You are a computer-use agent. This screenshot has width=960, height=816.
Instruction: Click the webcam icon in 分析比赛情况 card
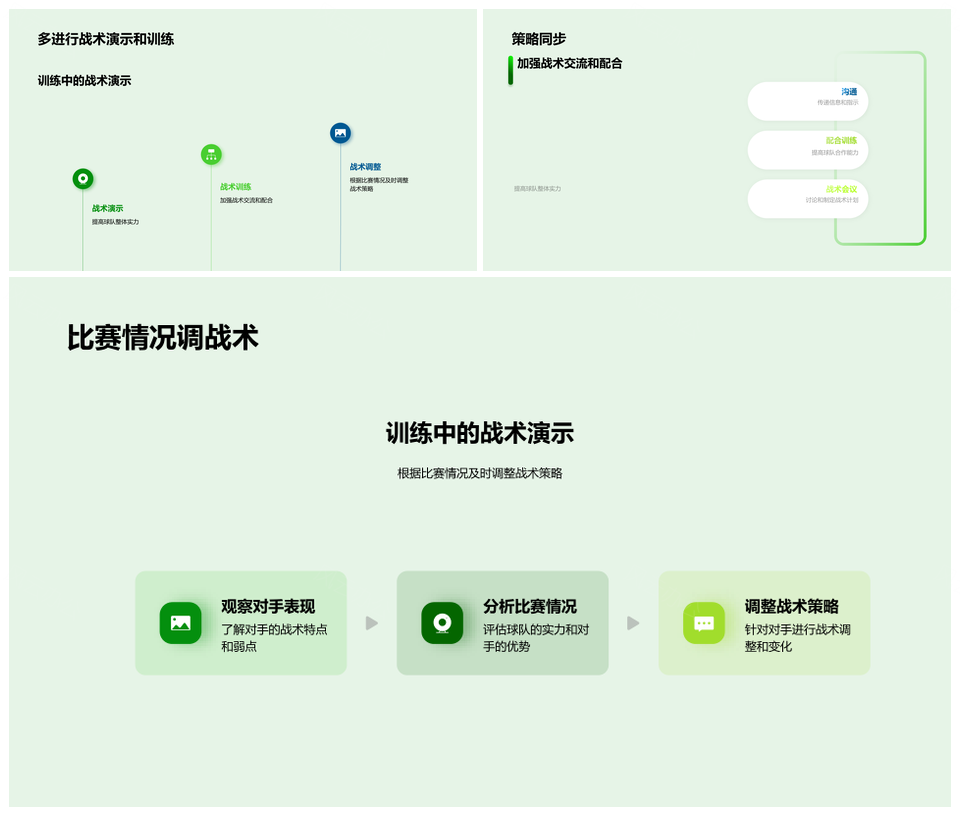click(442, 623)
